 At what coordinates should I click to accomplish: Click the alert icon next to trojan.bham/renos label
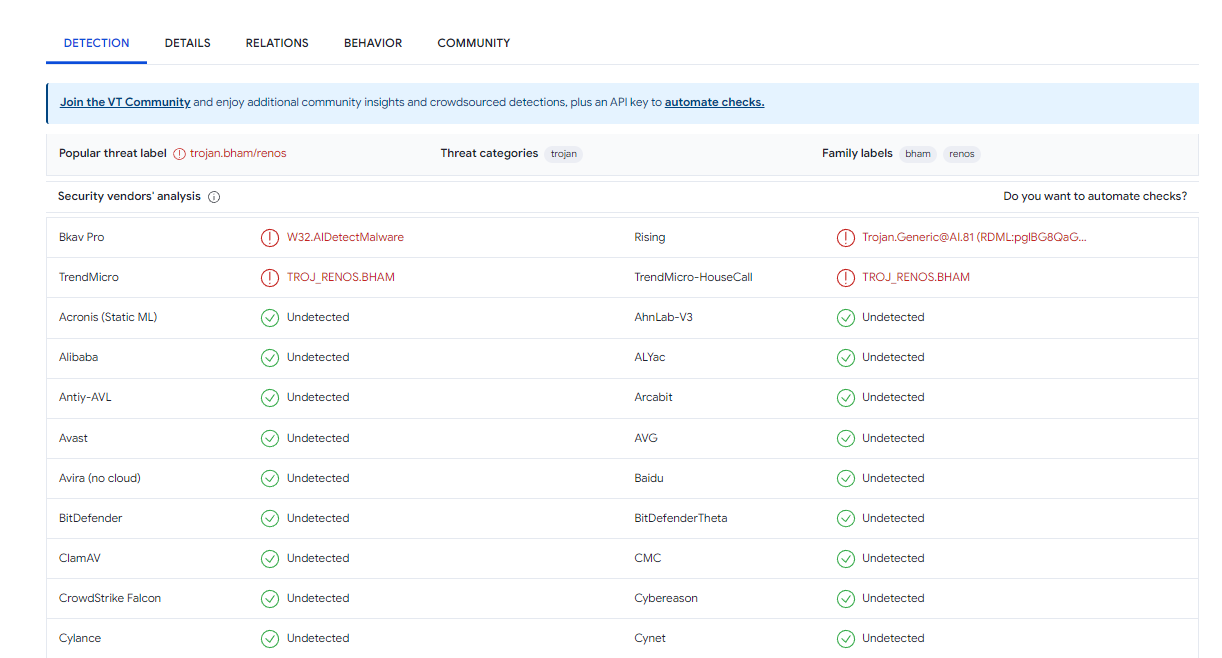click(x=180, y=154)
